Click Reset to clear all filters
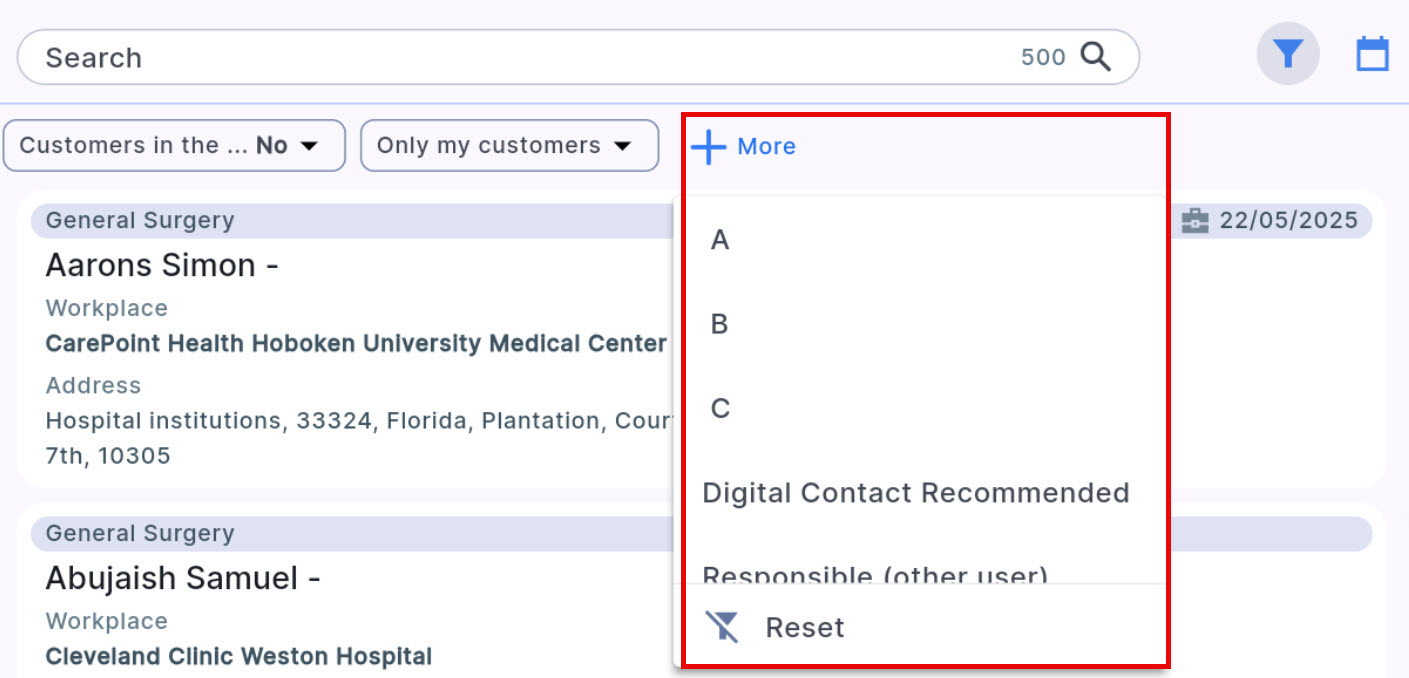Viewport: 1409px width, 678px height. point(804,627)
